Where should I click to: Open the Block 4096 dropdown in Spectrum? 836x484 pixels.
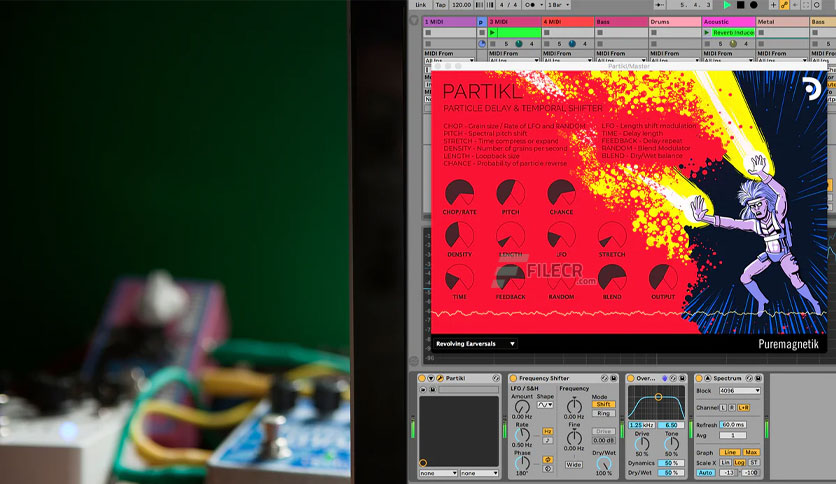pos(739,391)
